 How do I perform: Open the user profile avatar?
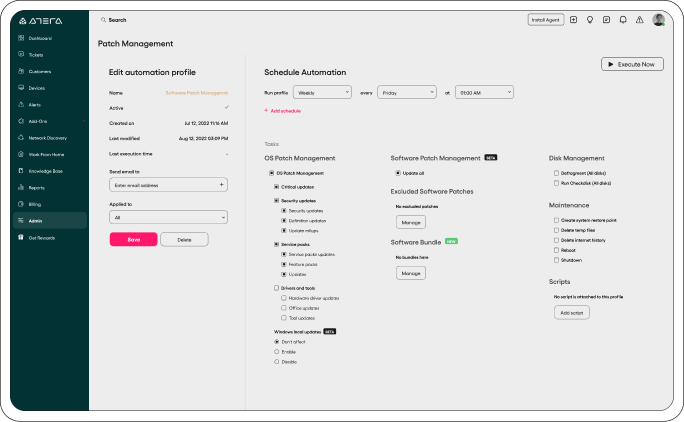659,19
